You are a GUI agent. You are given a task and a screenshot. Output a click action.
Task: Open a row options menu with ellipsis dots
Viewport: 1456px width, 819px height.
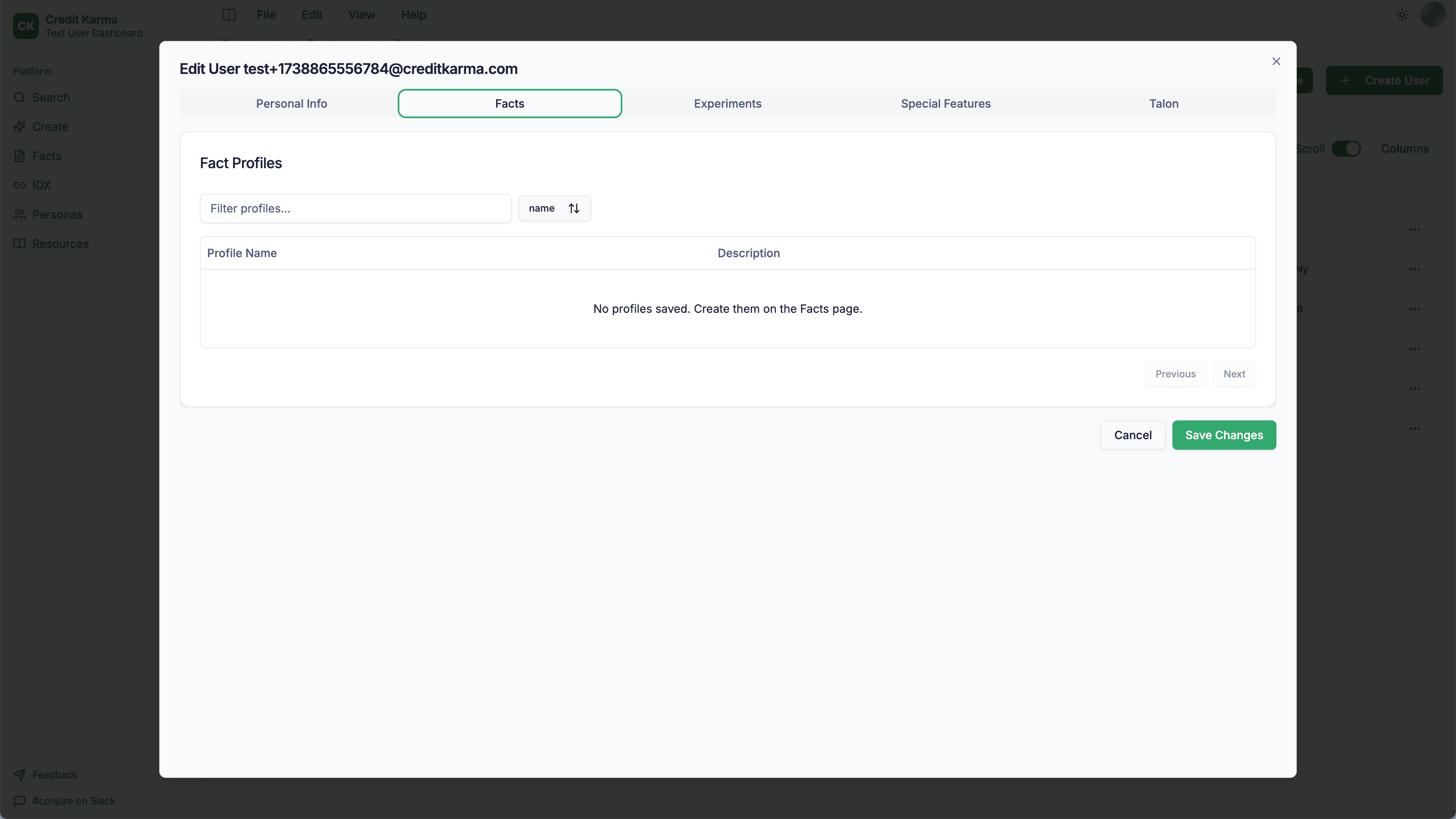click(1415, 230)
